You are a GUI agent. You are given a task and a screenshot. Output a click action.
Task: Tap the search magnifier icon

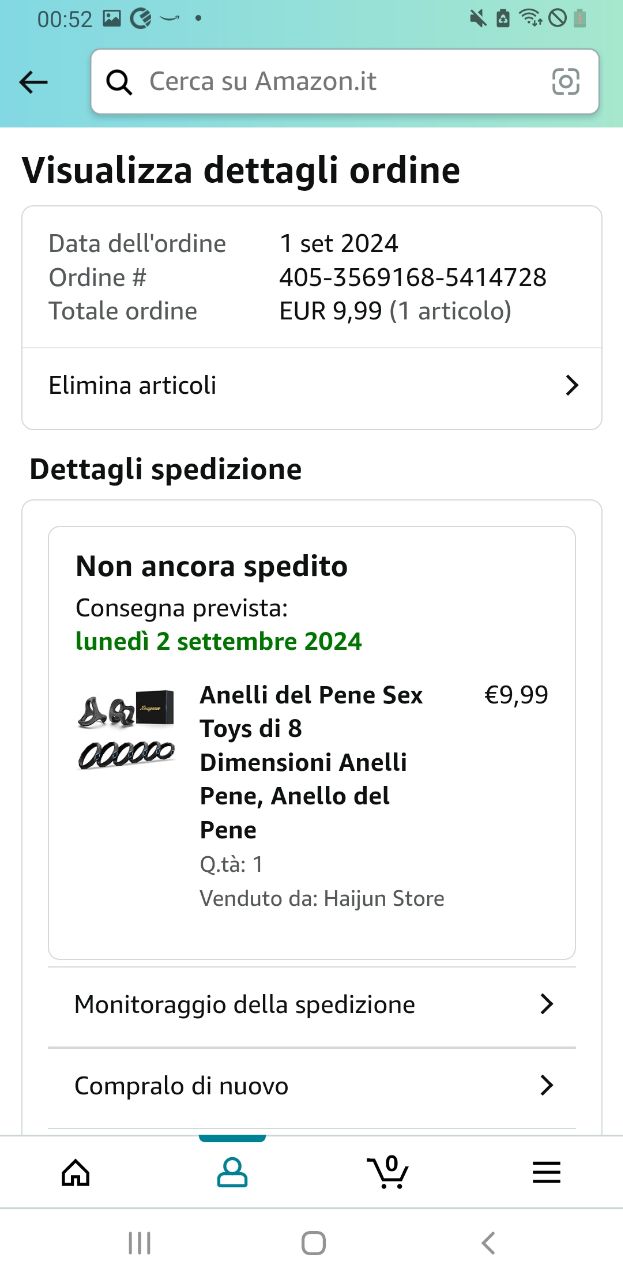pyautogui.click(x=119, y=82)
